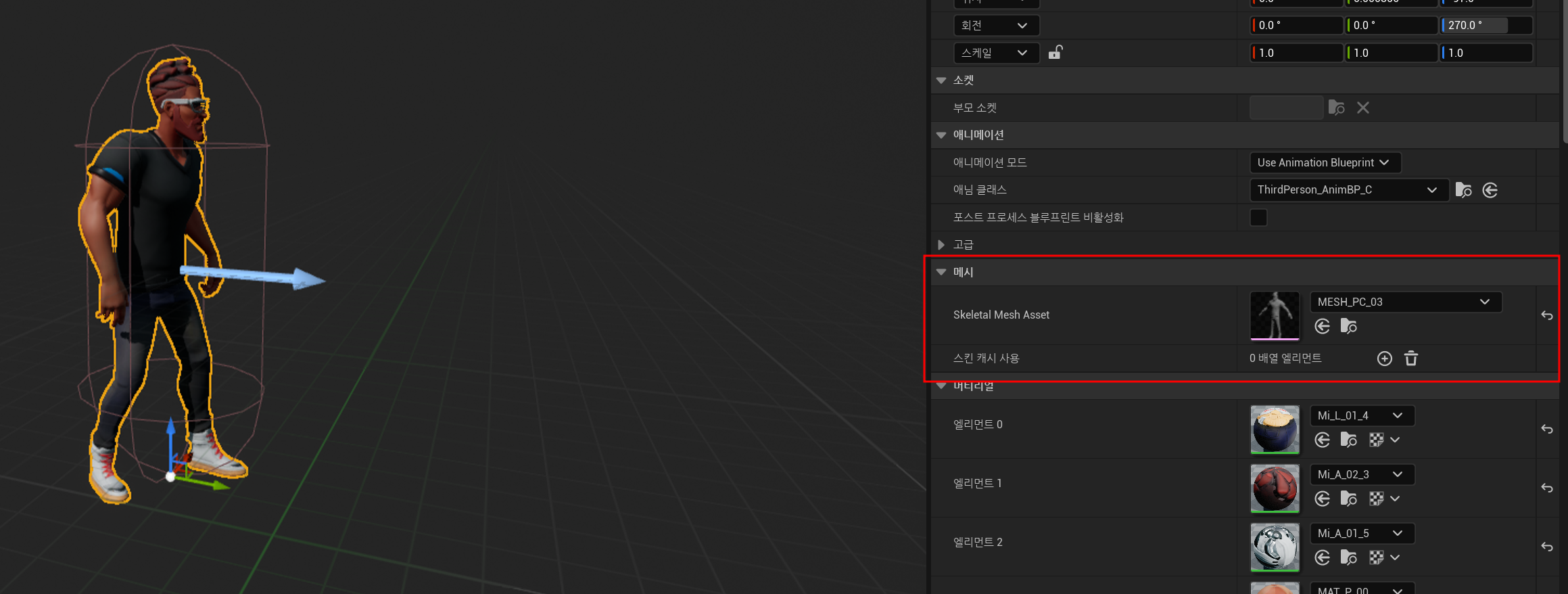Click the details panel vertical scrollbar
This screenshot has height=594, width=1568.
pyautogui.click(x=1565, y=71)
